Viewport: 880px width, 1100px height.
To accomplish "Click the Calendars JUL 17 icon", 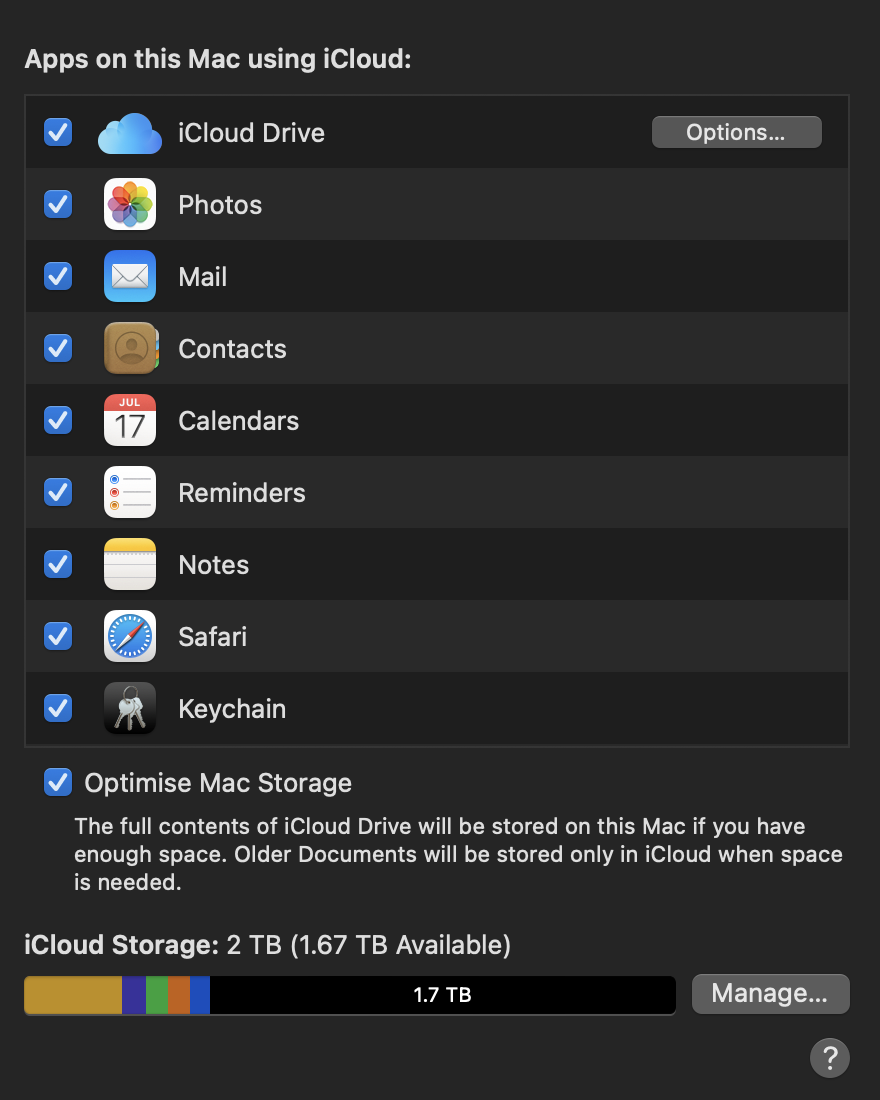I will (x=130, y=420).
